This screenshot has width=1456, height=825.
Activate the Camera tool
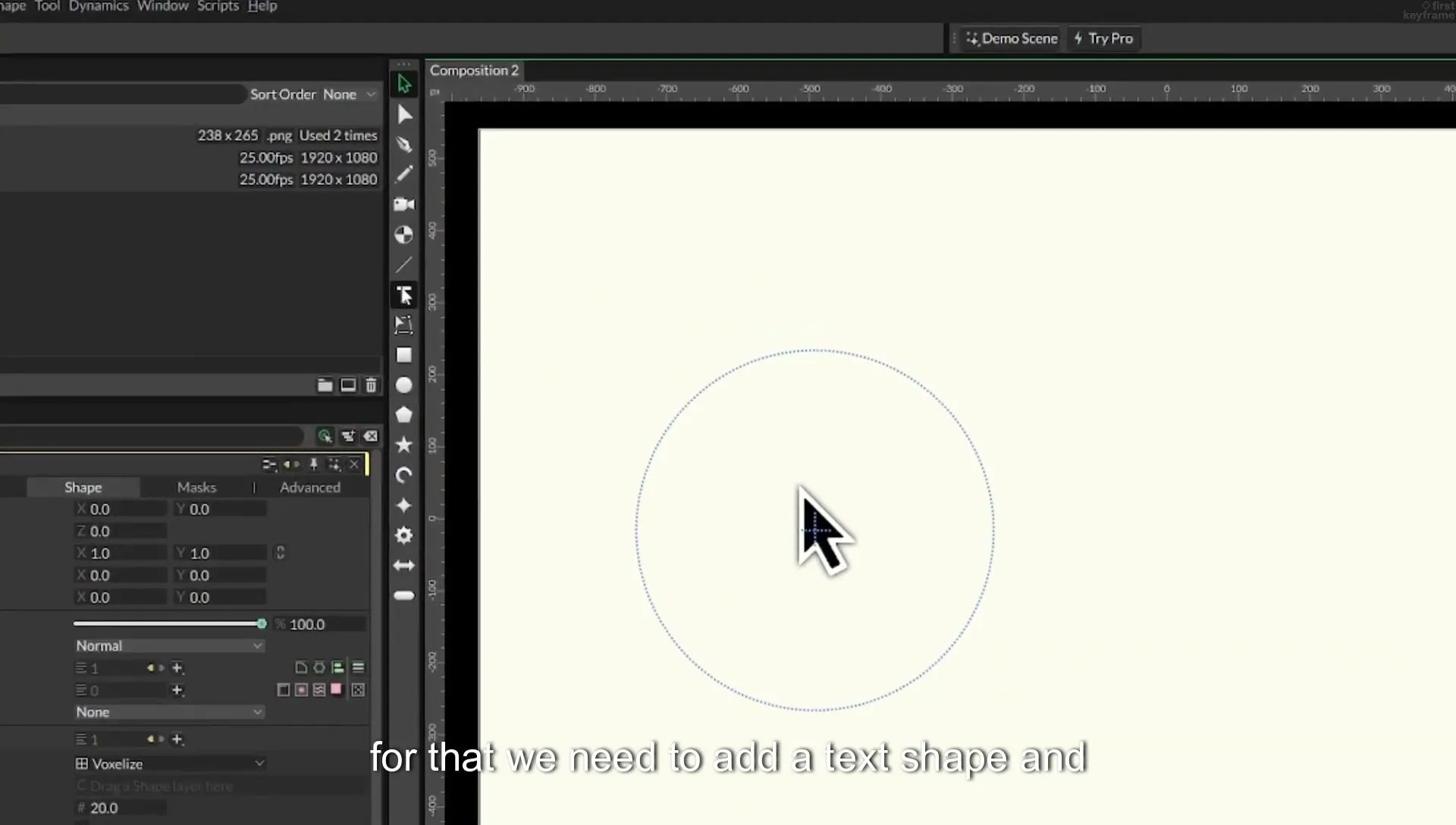404,204
